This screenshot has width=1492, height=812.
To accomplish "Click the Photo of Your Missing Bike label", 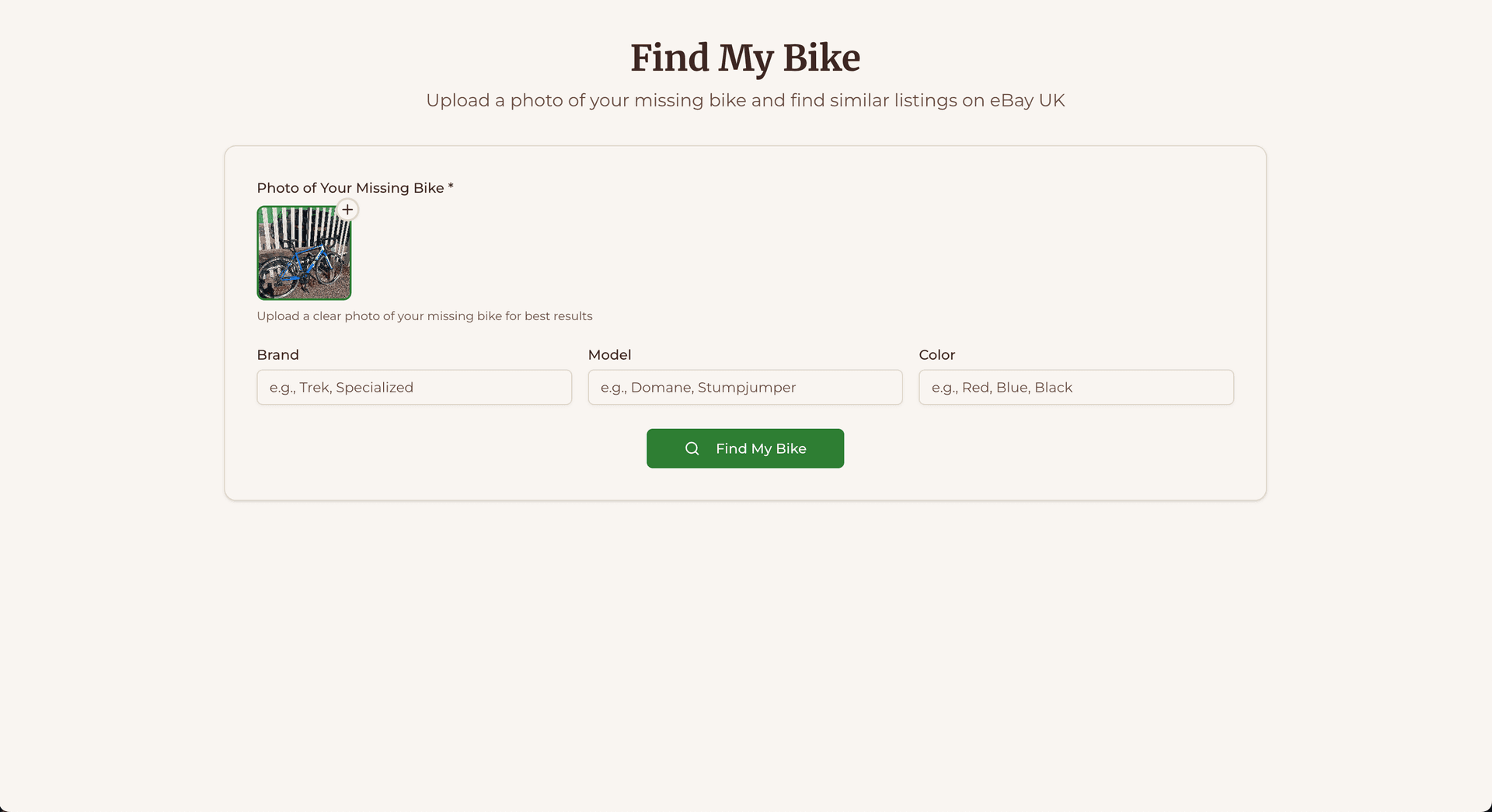I will coord(354,187).
